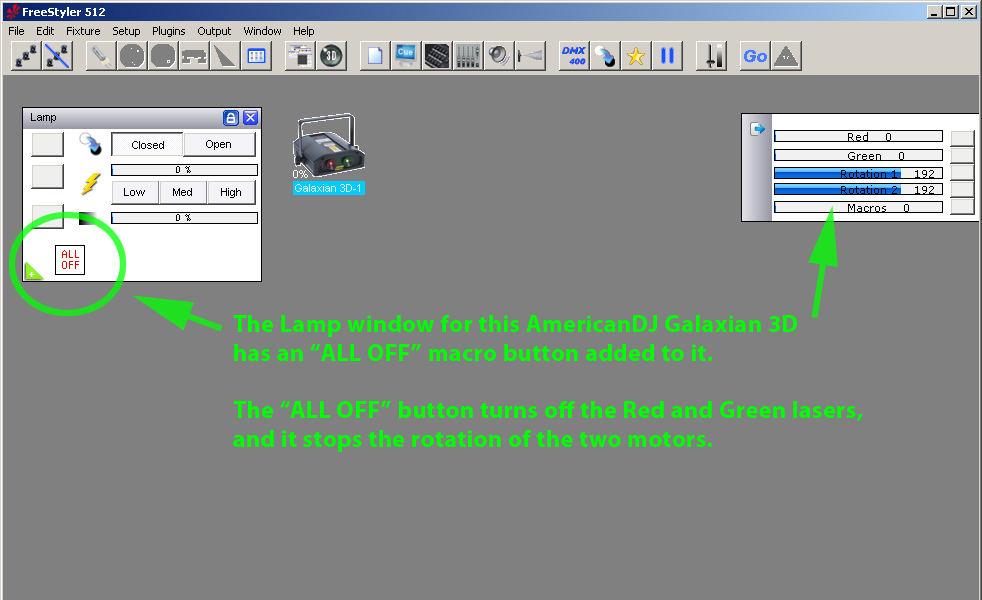This screenshot has height=600, width=982.
Task: Click the Go button in toolbar
Action: click(755, 56)
